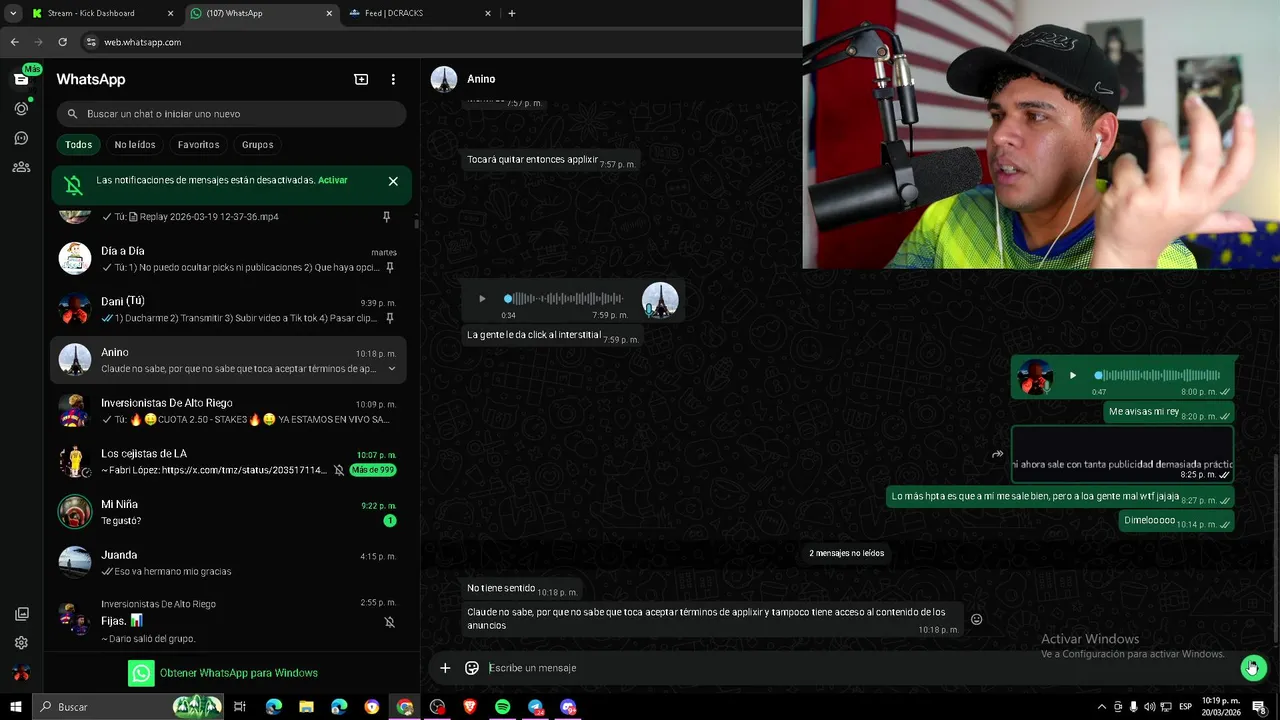
Task: Open the Mi Niña chat
Action: [228, 513]
